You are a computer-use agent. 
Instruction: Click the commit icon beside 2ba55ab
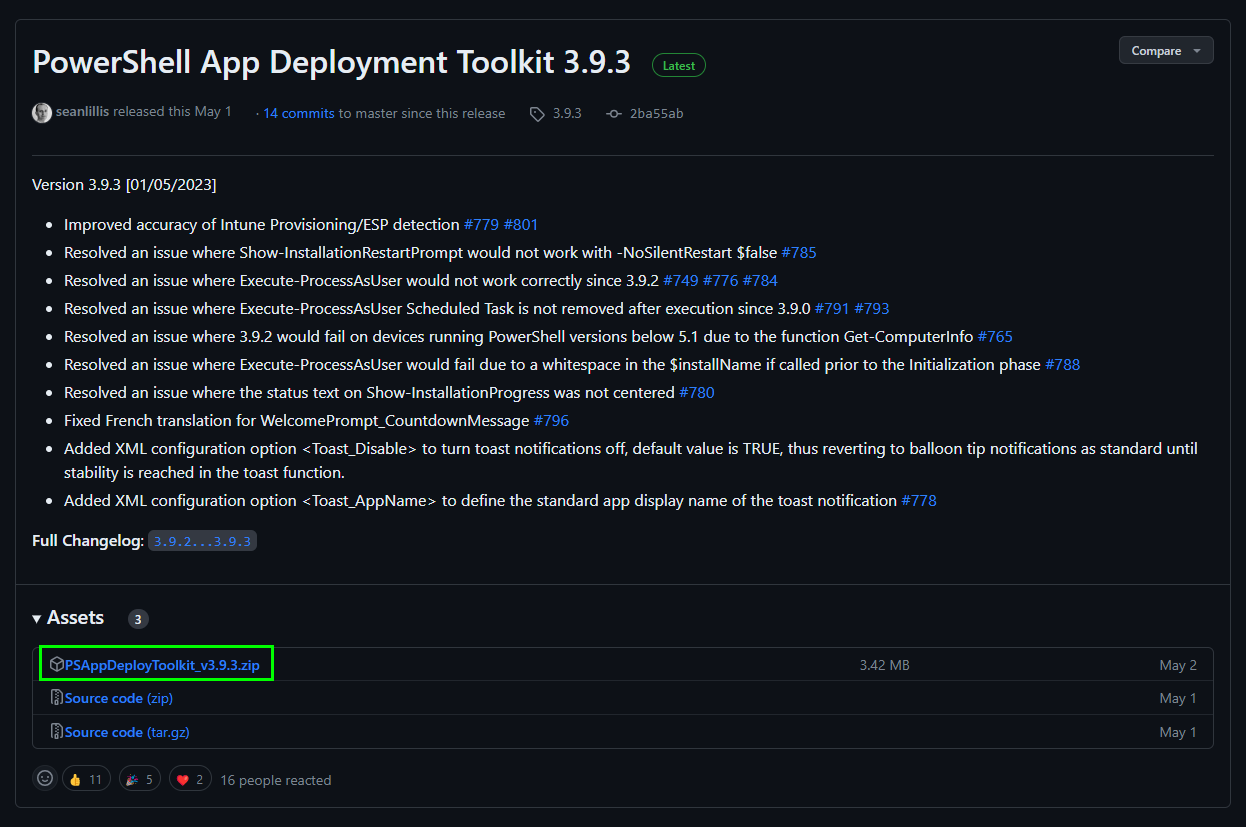[x=614, y=114]
